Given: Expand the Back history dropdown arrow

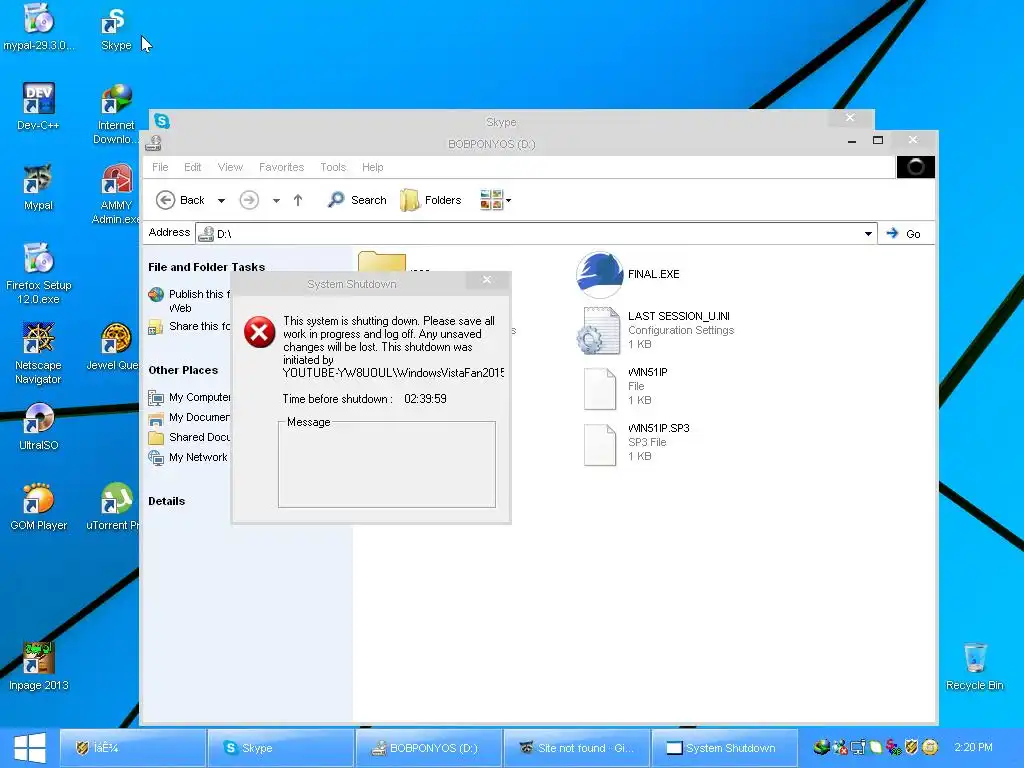Looking at the screenshot, I should 221,200.
